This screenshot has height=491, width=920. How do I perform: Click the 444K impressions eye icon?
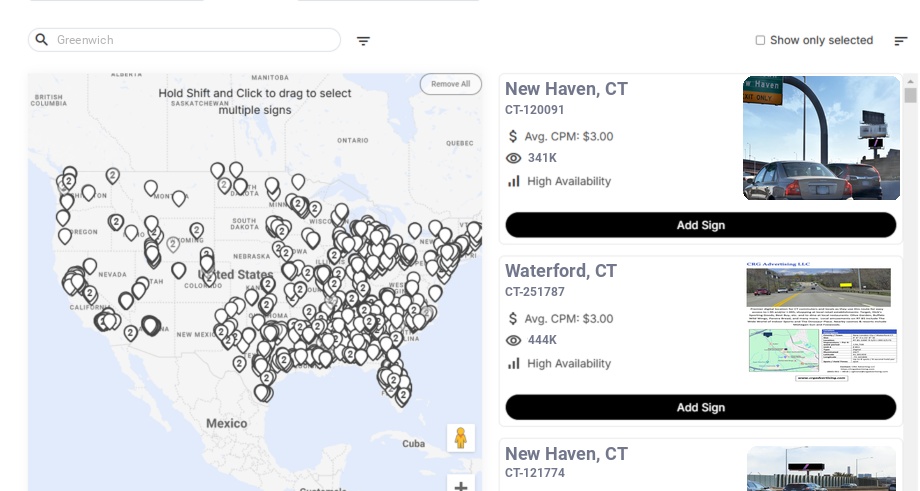click(514, 340)
